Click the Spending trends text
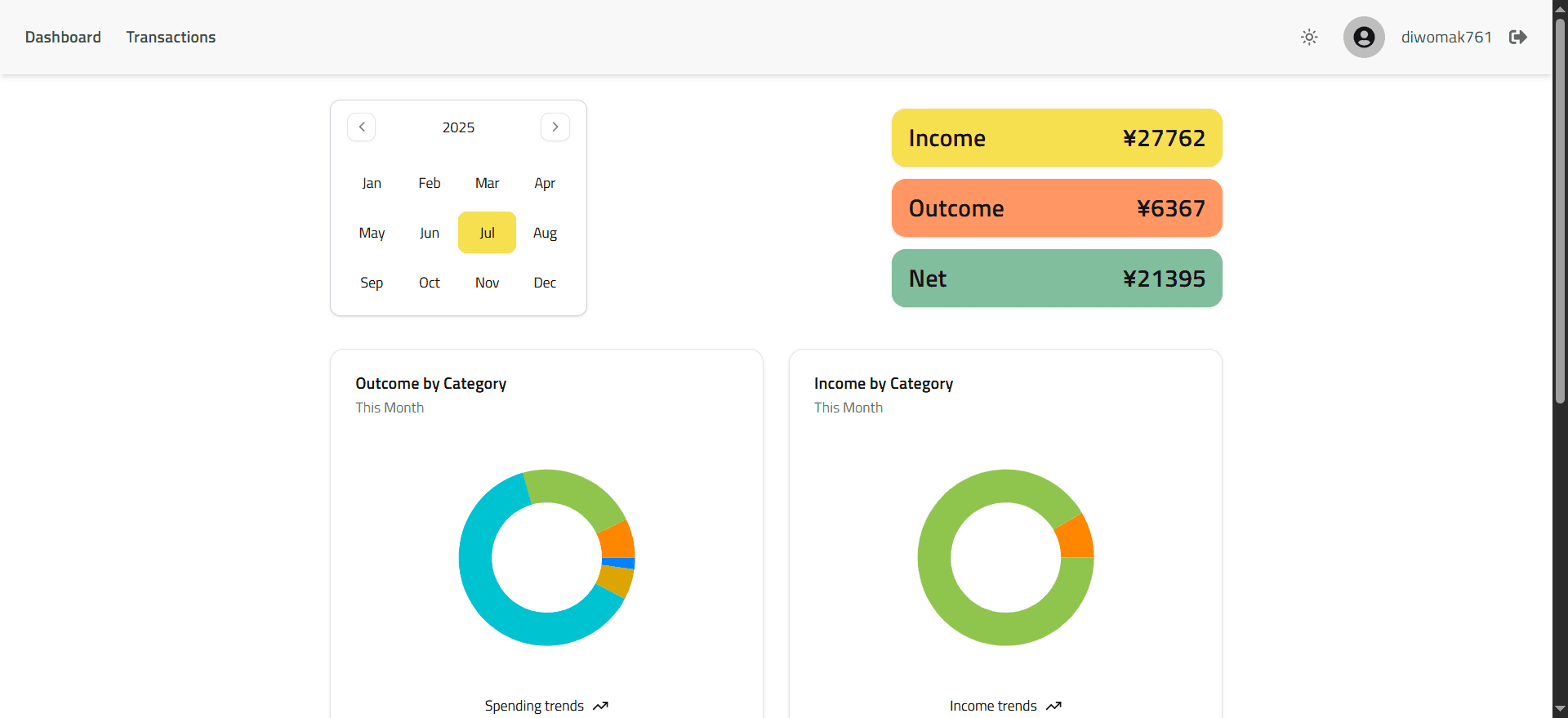The height and width of the screenshot is (718, 1568). click(534, 706)
